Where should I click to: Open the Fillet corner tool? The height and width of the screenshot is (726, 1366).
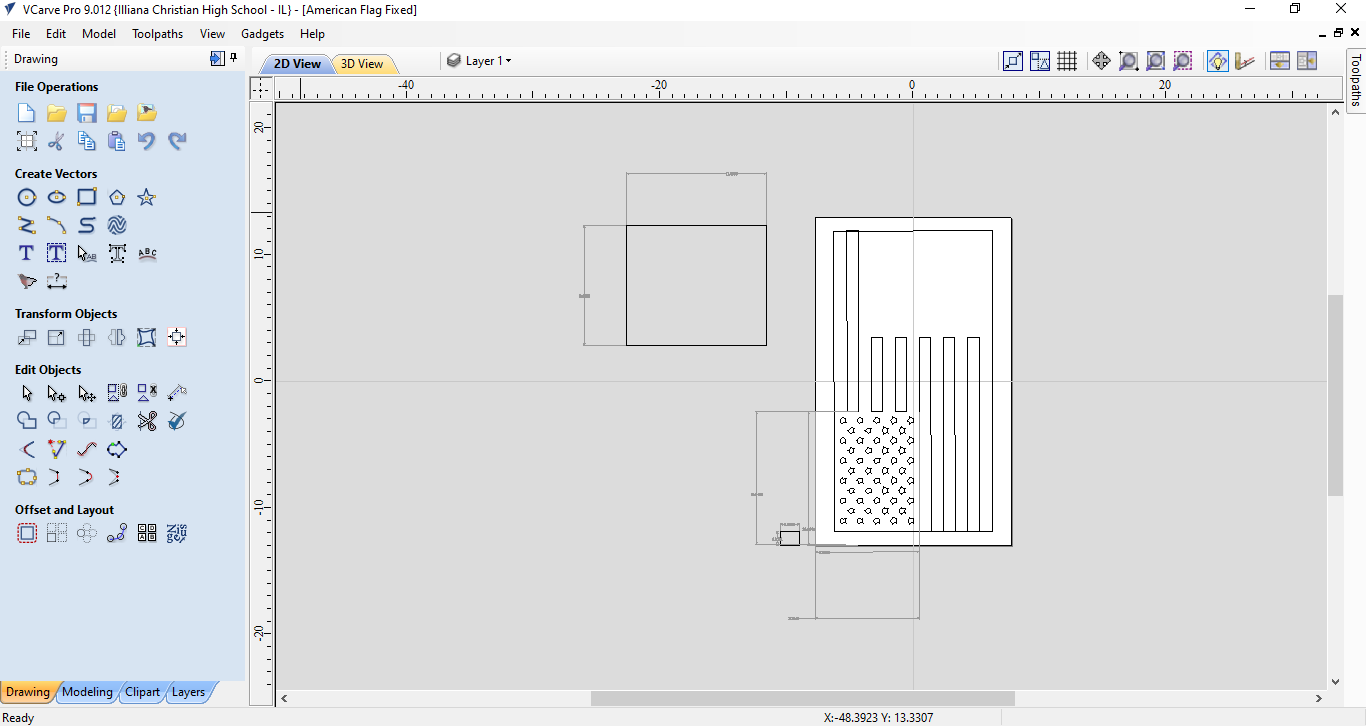click(27, 449)
